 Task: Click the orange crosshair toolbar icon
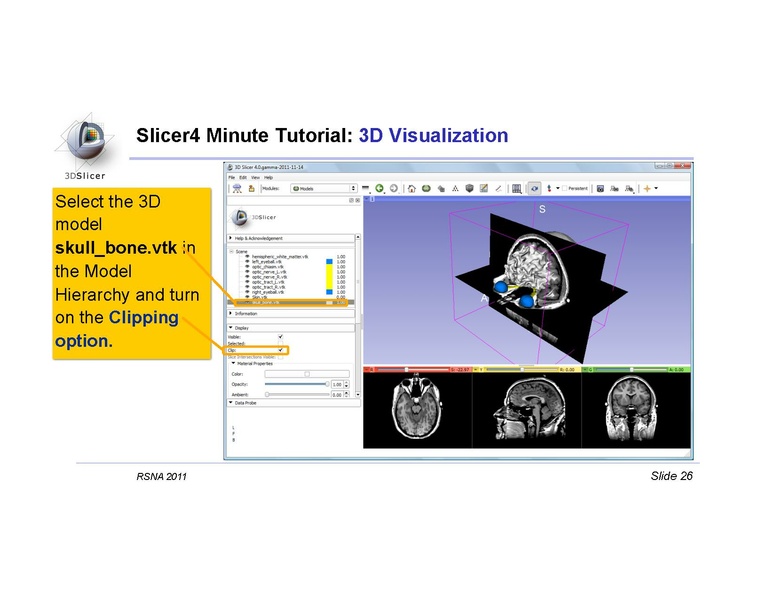pyautogui.click(x=647, y=189)
